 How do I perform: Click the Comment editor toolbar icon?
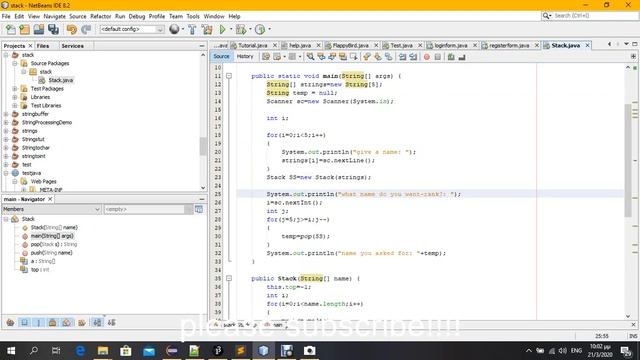451,57
